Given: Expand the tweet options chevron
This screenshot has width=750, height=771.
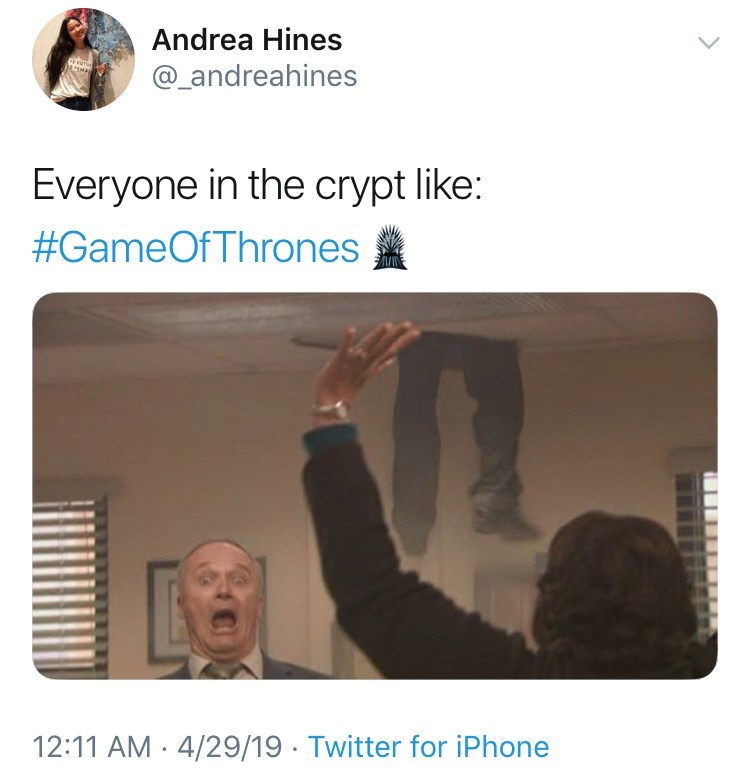Looking at the screenshot, I should point(709,43).
